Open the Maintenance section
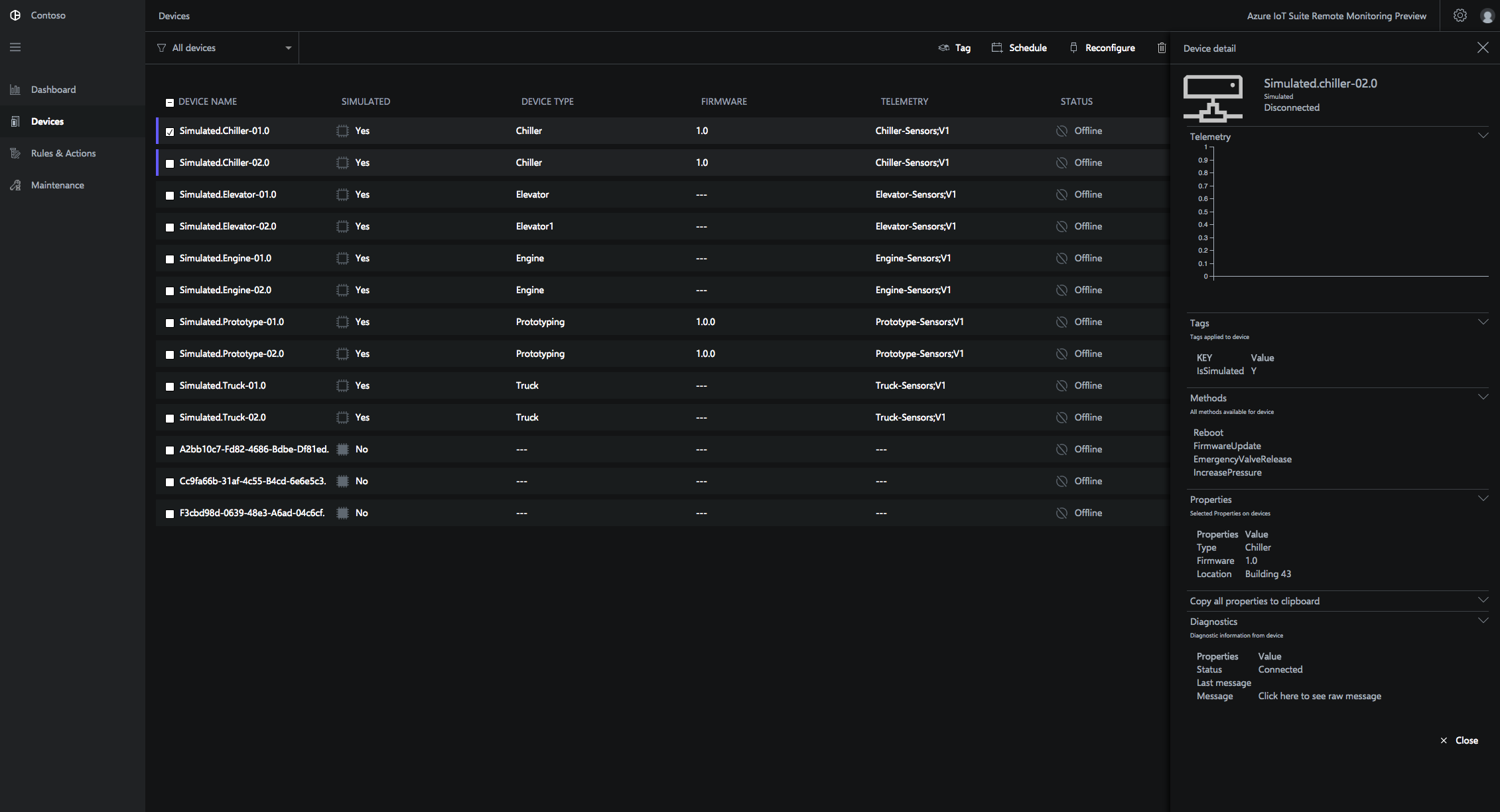1500x812 pixels. pos(58,184)
